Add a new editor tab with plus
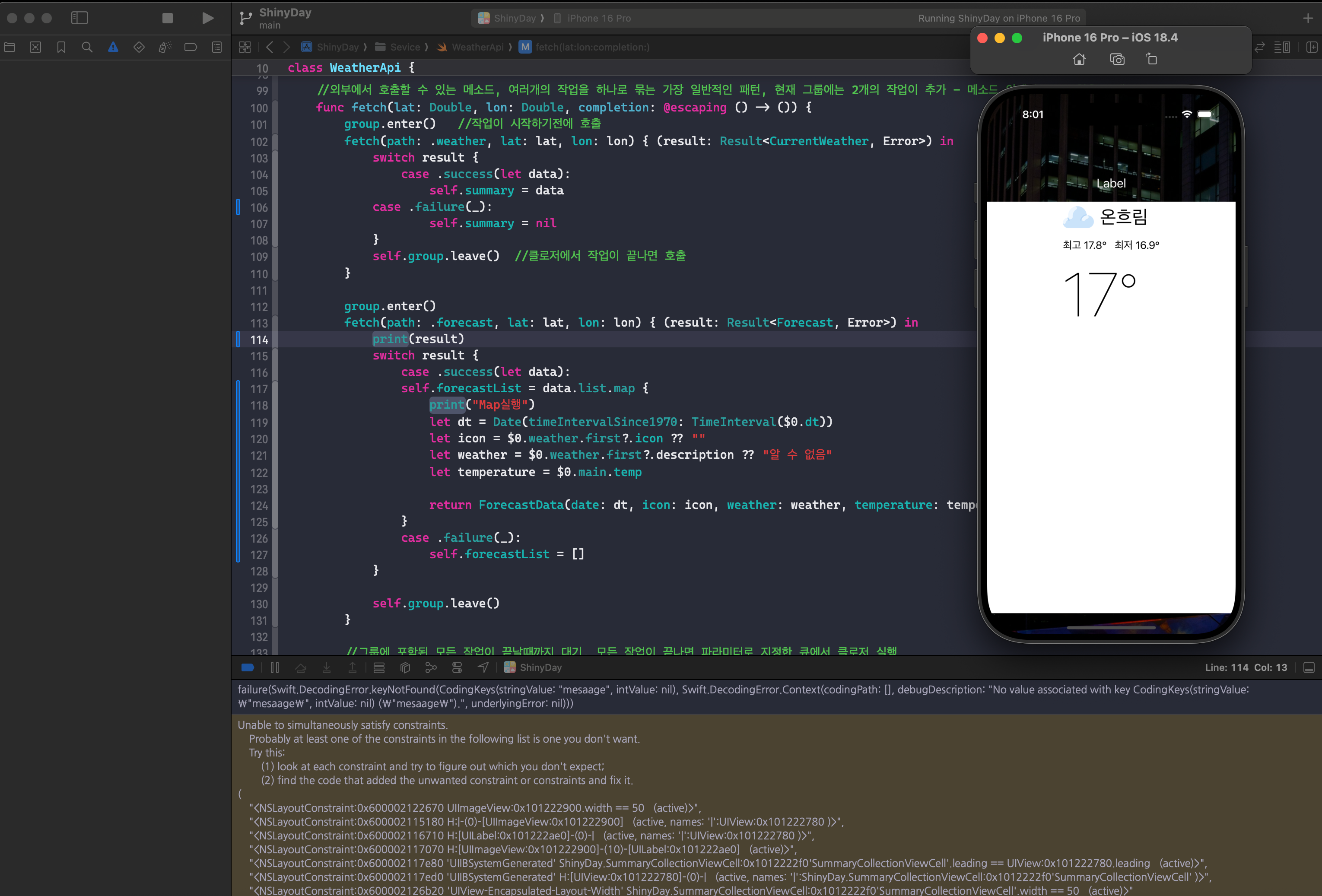 click(x=1308, y=18)
